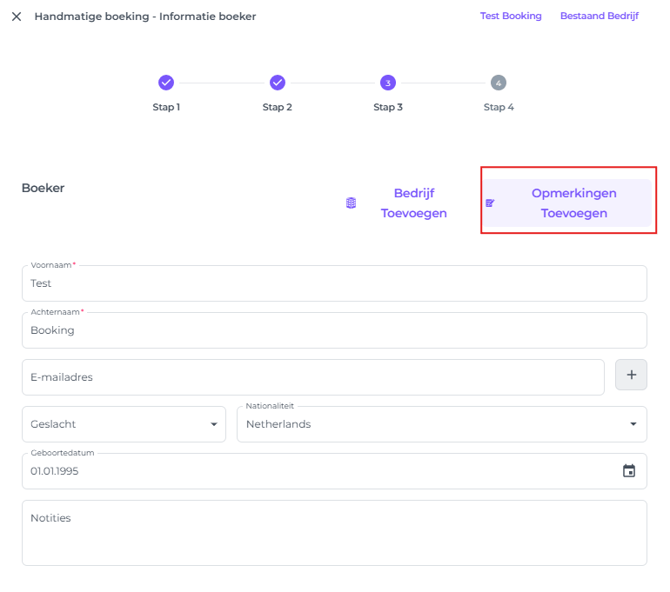Go to Stap 4 step circle
The image size is (670, 592).
click(x=498, y=83)
